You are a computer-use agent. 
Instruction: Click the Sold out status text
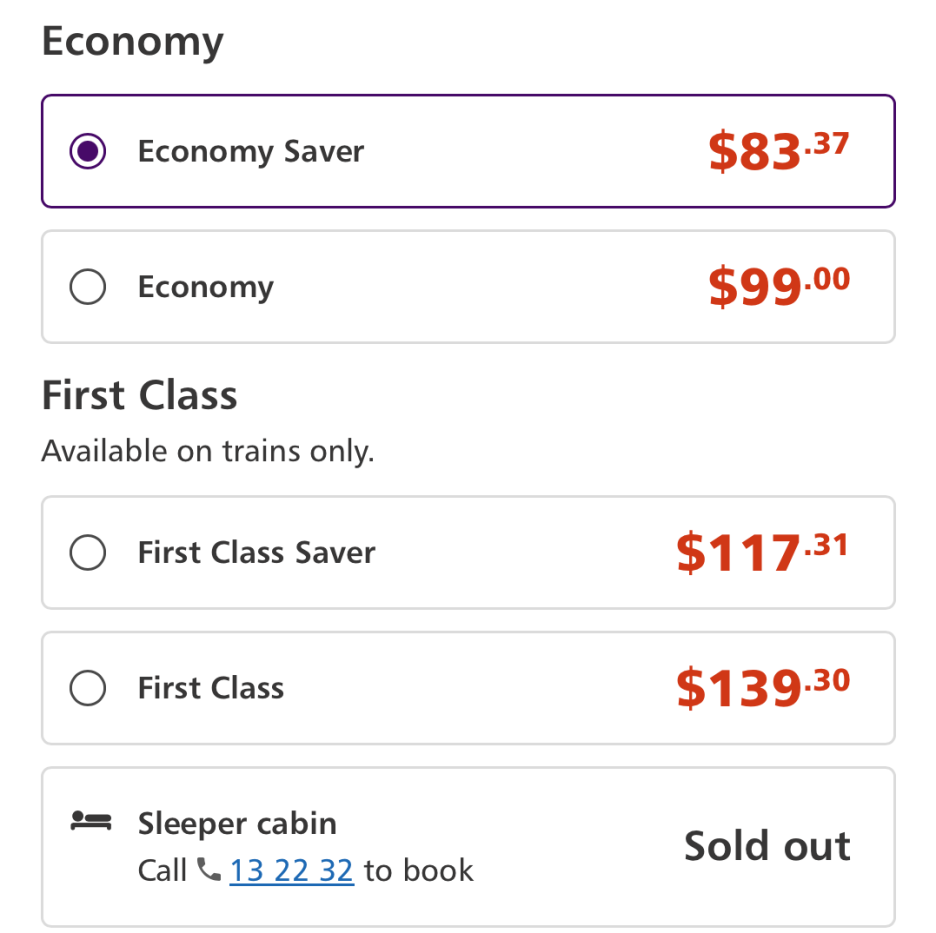coord(767,845)
